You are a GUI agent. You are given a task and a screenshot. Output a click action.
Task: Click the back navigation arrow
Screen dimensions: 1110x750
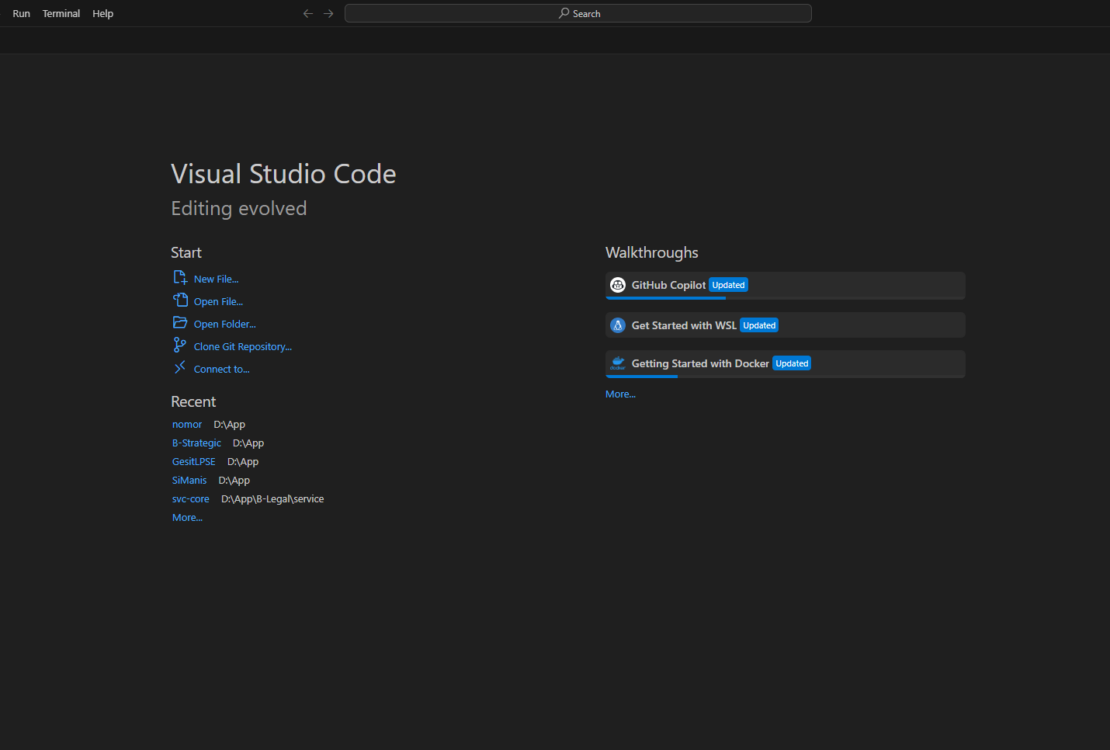[x=308, y=13]
